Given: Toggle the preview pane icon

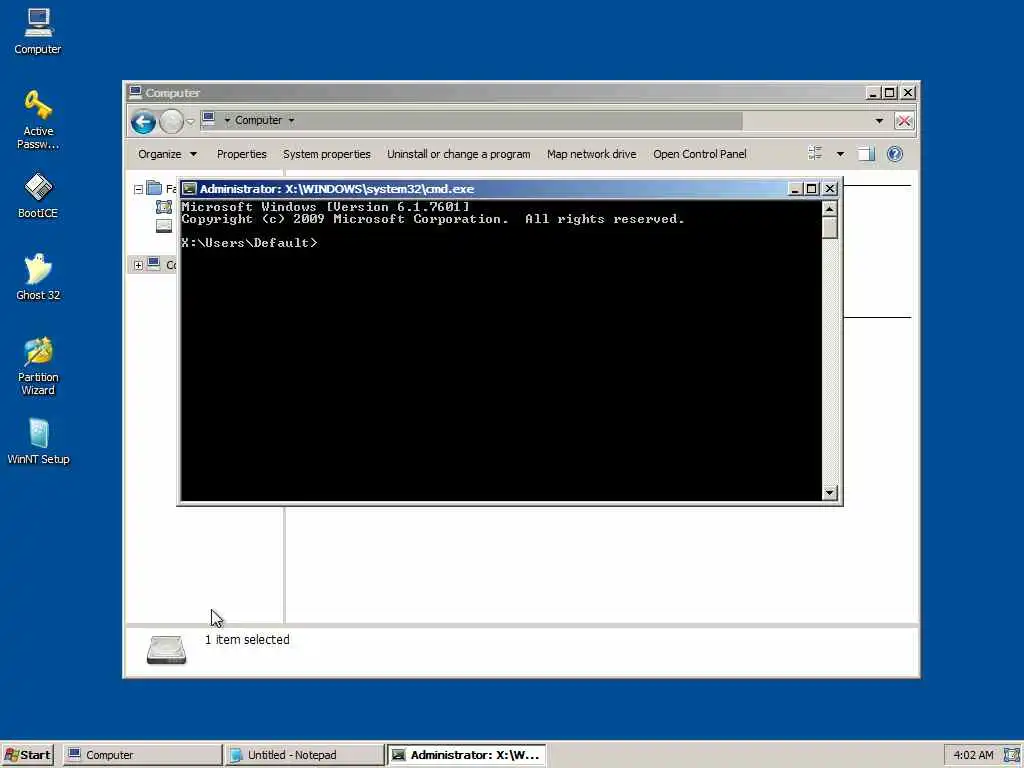Looking at the screenshot, I should pyautogui.click(x=866, y=154).
